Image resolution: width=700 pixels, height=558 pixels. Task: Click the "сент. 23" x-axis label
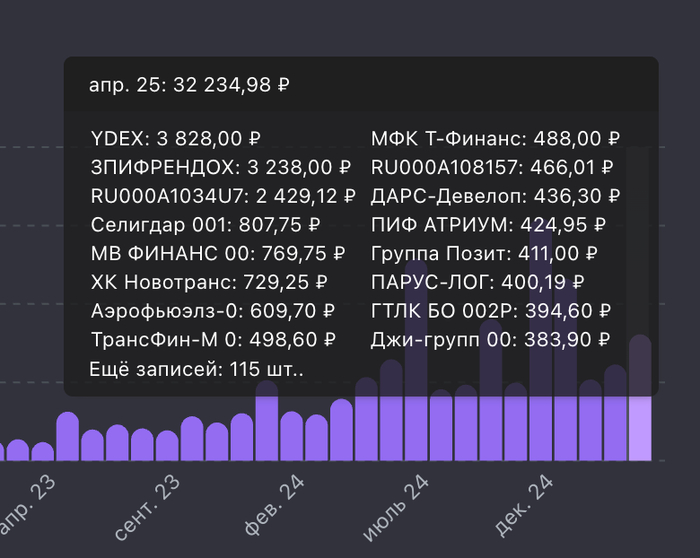[147, 510]
